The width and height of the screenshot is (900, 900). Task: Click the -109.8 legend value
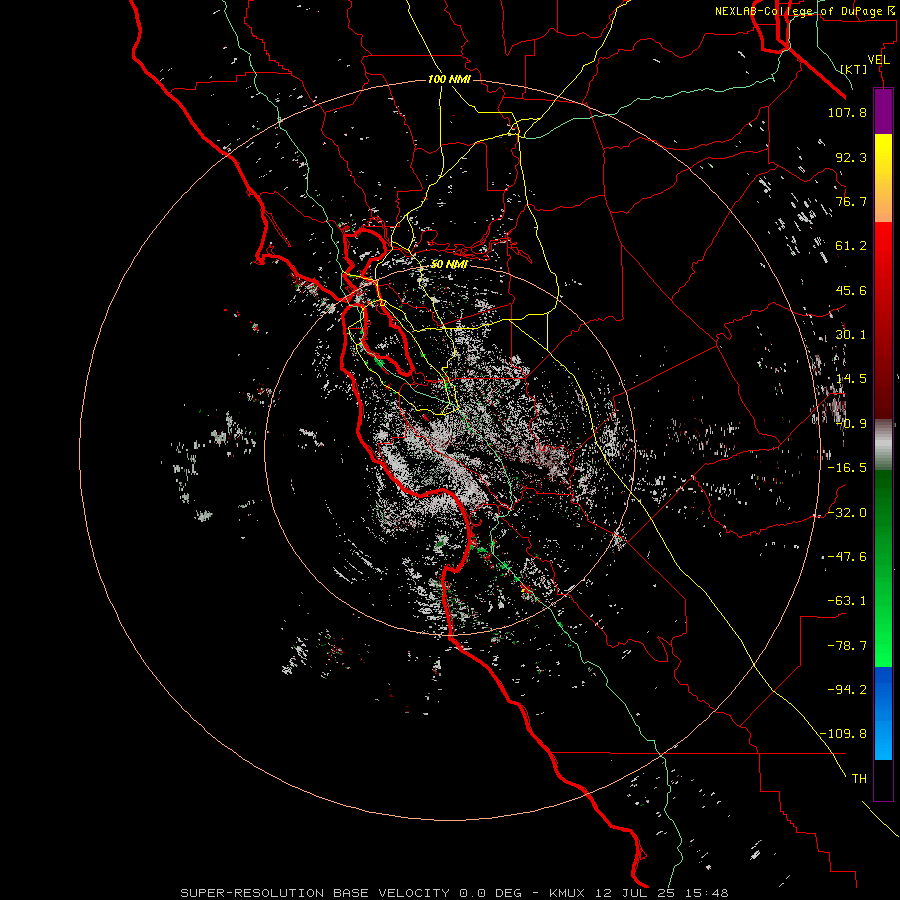click(844, 734)
